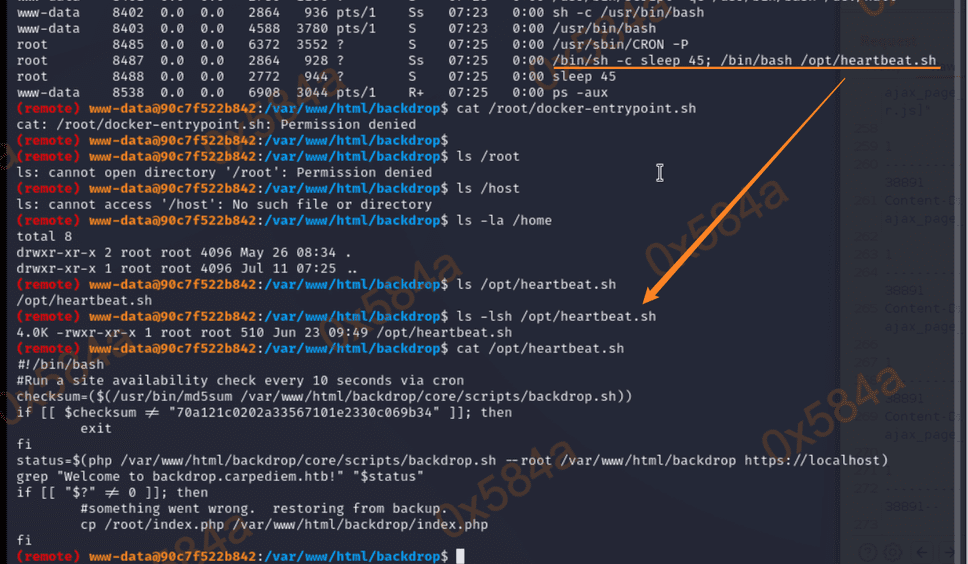Click the terminal cursor at last prompt
The width and height of the screenshot is (968, 564).
click(459, 556)
